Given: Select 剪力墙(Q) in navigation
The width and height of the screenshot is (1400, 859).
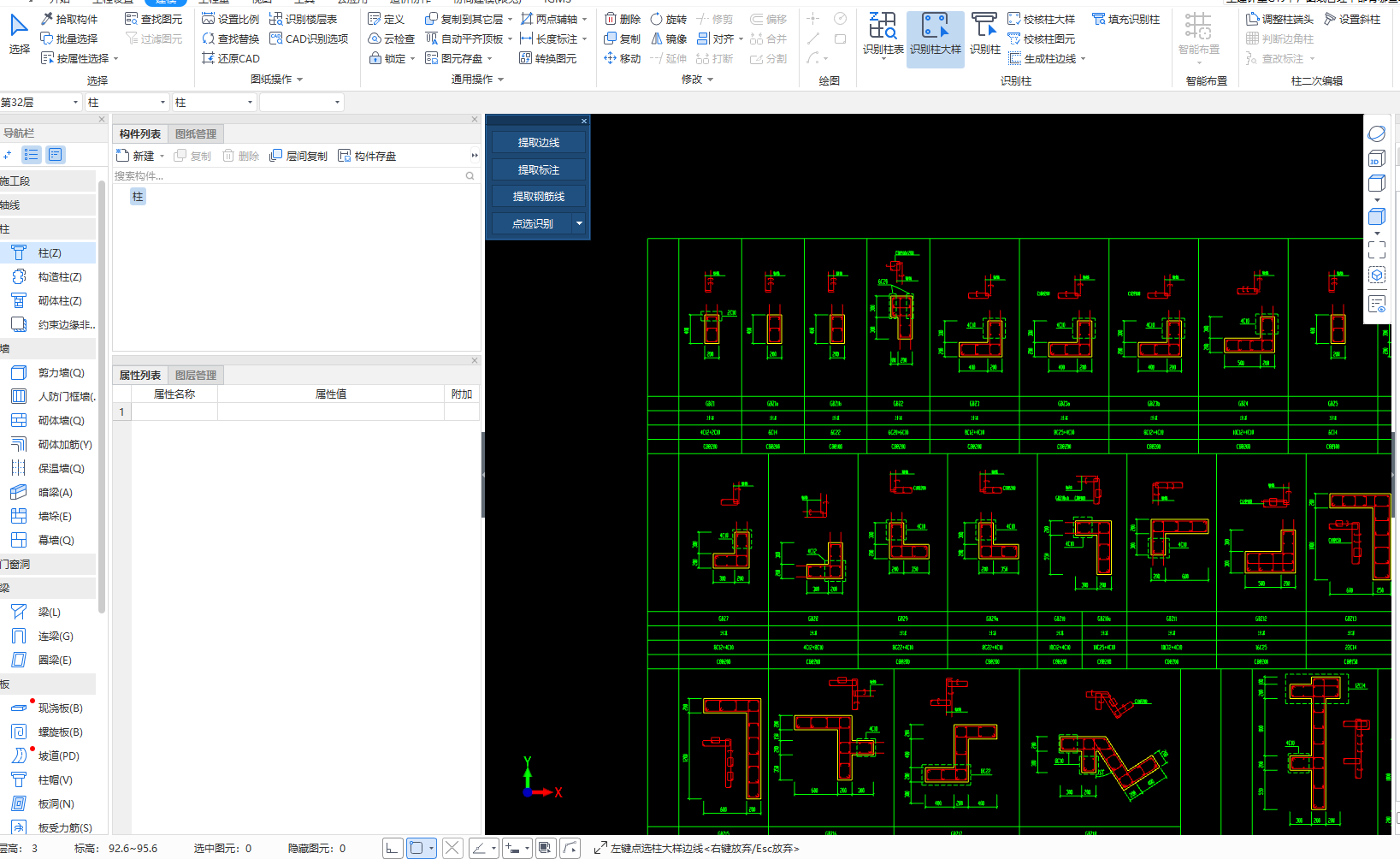Looking at the screenshot, I should coord(48,373).
